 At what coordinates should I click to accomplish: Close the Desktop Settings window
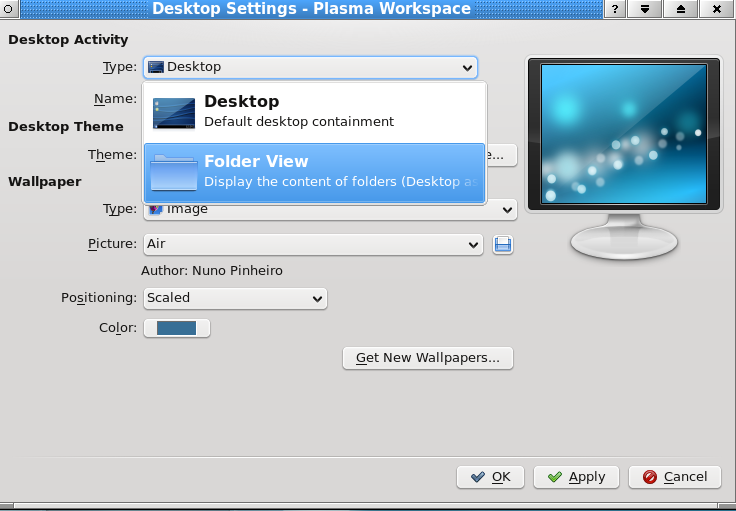pos(717,9)
